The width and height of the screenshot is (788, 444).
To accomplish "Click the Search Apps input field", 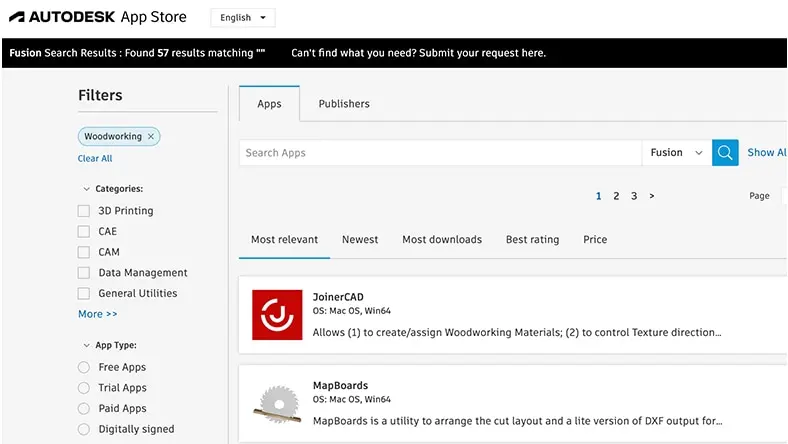I will click(440, 152).
